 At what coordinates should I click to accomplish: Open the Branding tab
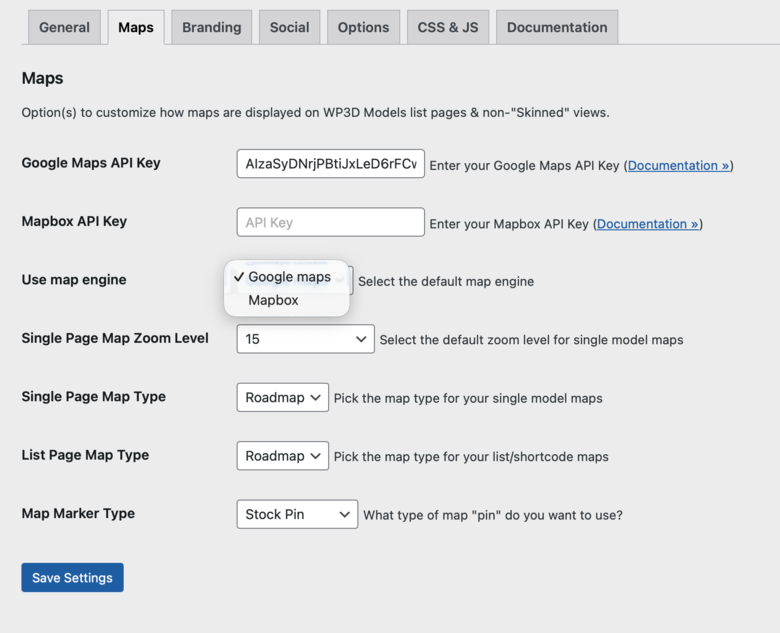click(x=211, y=27)
